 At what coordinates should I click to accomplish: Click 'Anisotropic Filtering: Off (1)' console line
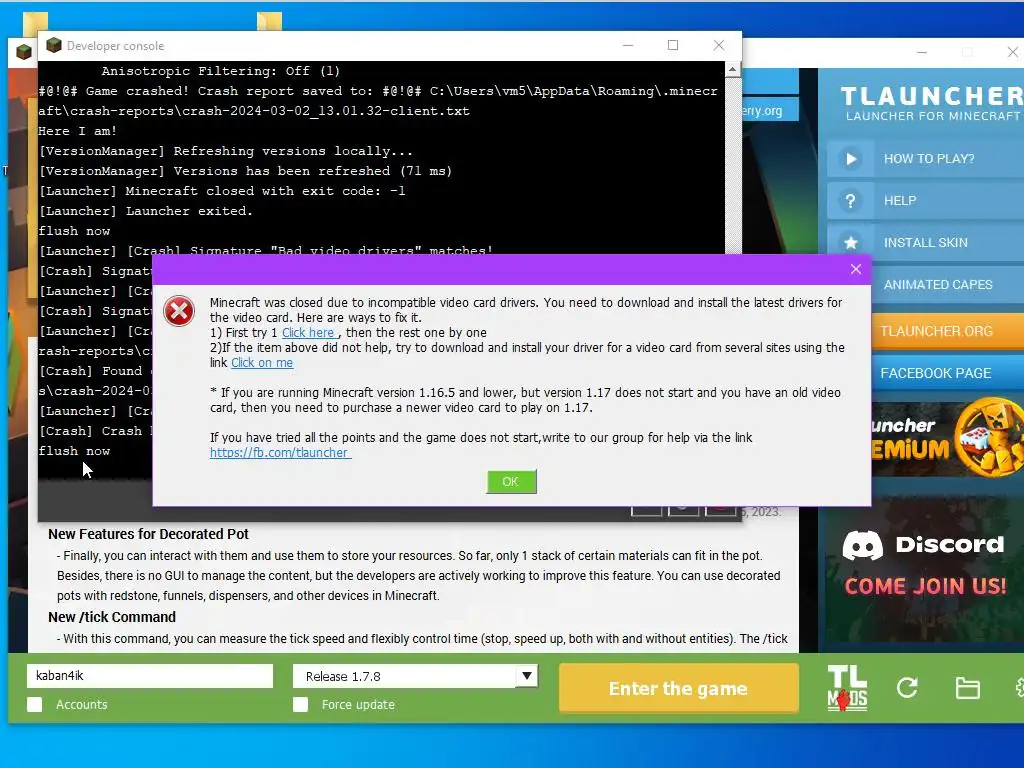click(221, 71)
